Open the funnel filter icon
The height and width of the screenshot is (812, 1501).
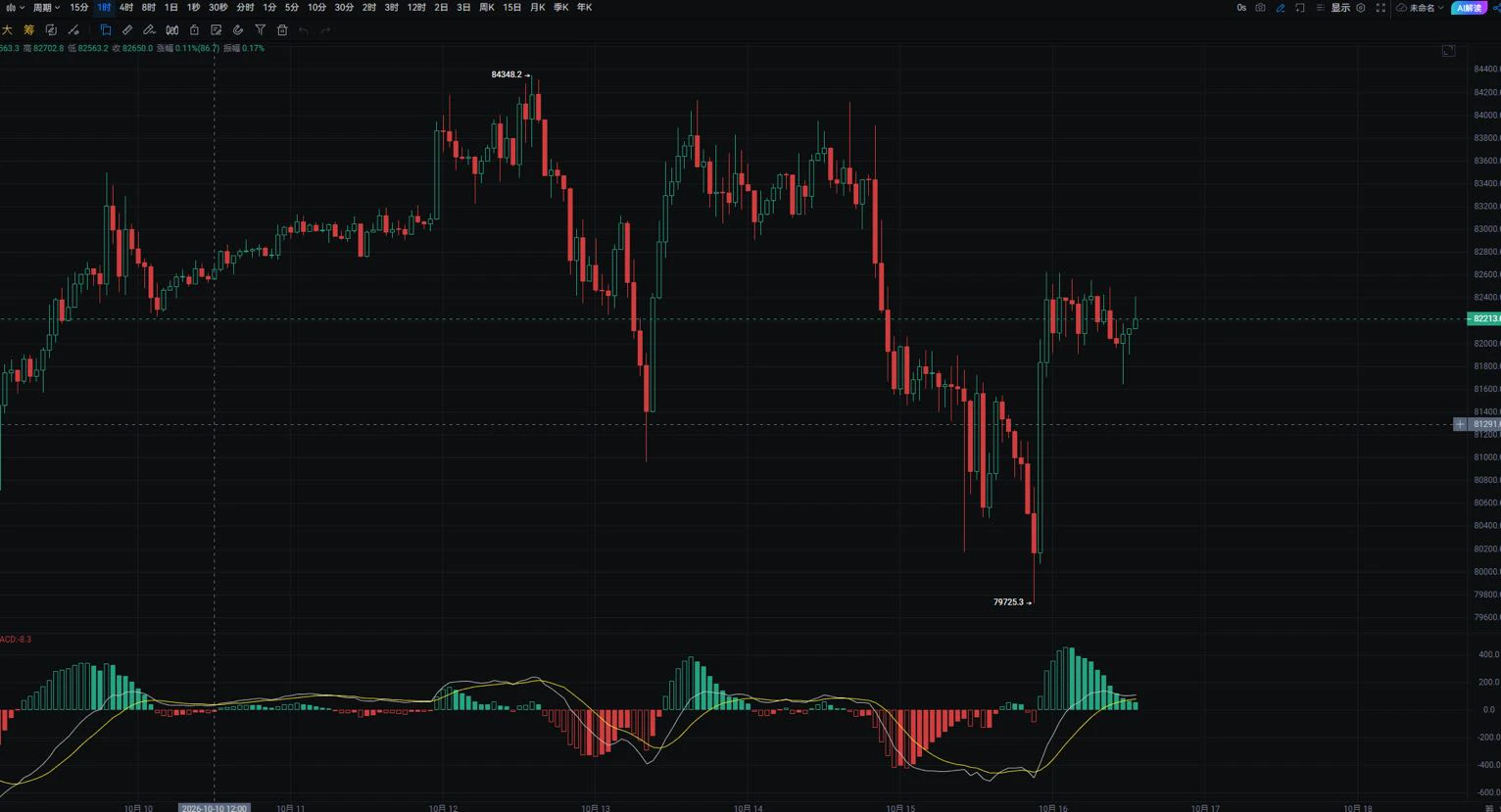(x=260, y=30)
